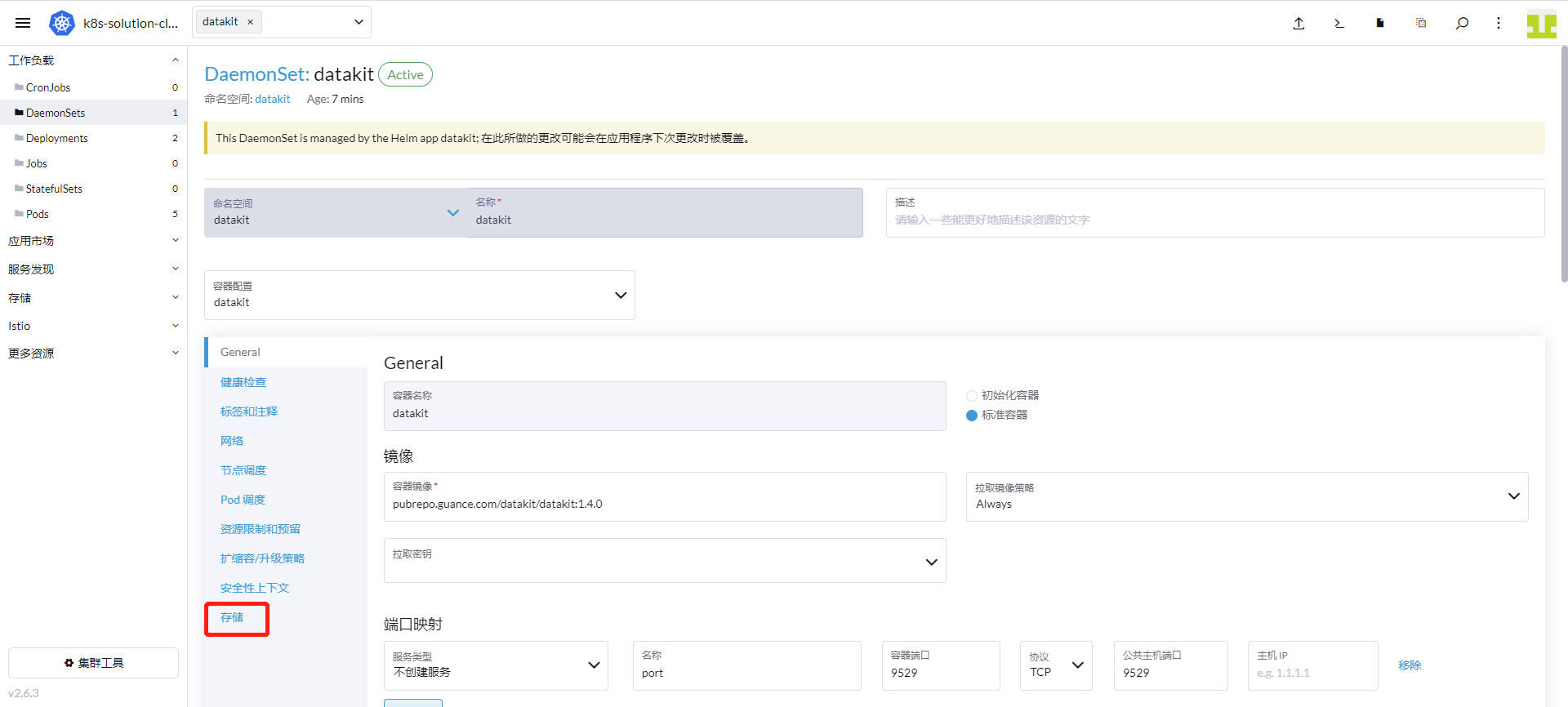Open the kubectl shell terminal icon
The width and height of the screenshot is (1568, 707).
pos(1339,23)
